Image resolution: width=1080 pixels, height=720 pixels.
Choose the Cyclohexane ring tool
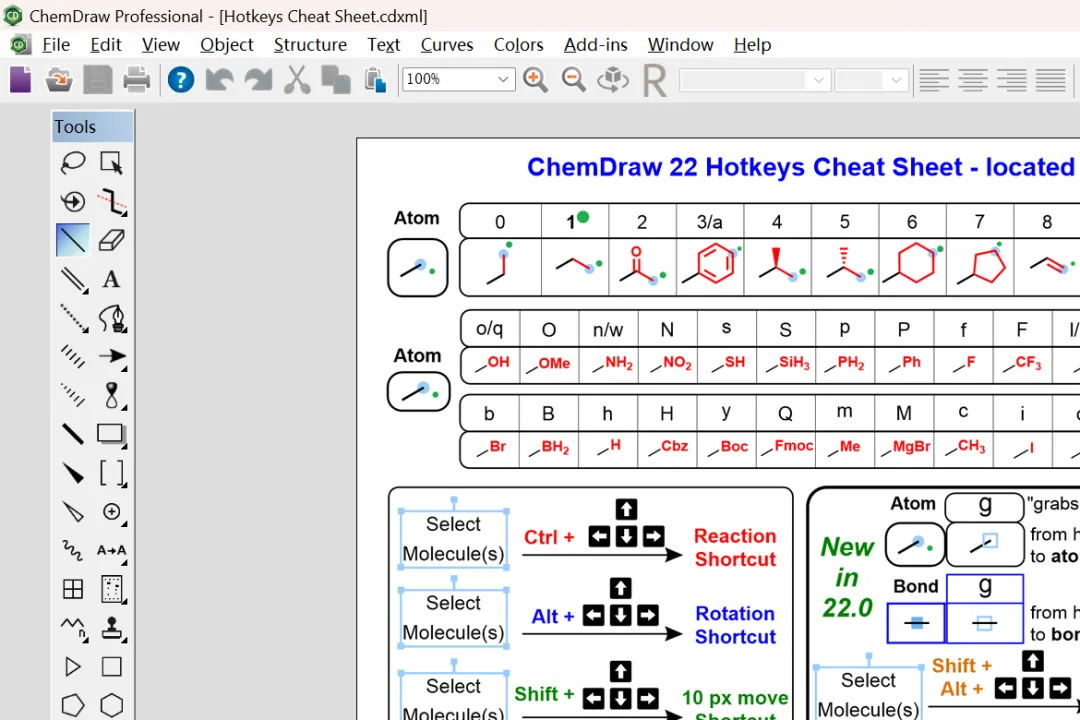point(111,705)
